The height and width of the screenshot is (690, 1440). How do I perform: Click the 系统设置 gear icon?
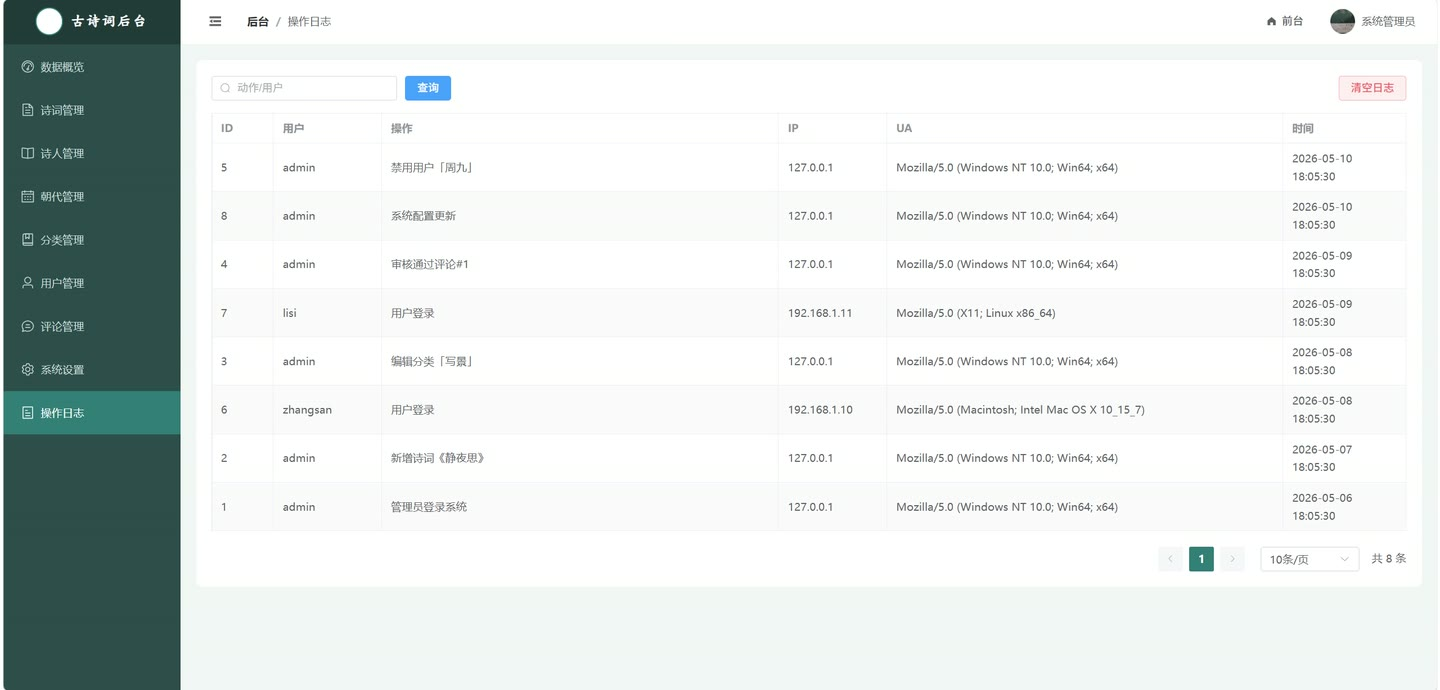[28, 370]
